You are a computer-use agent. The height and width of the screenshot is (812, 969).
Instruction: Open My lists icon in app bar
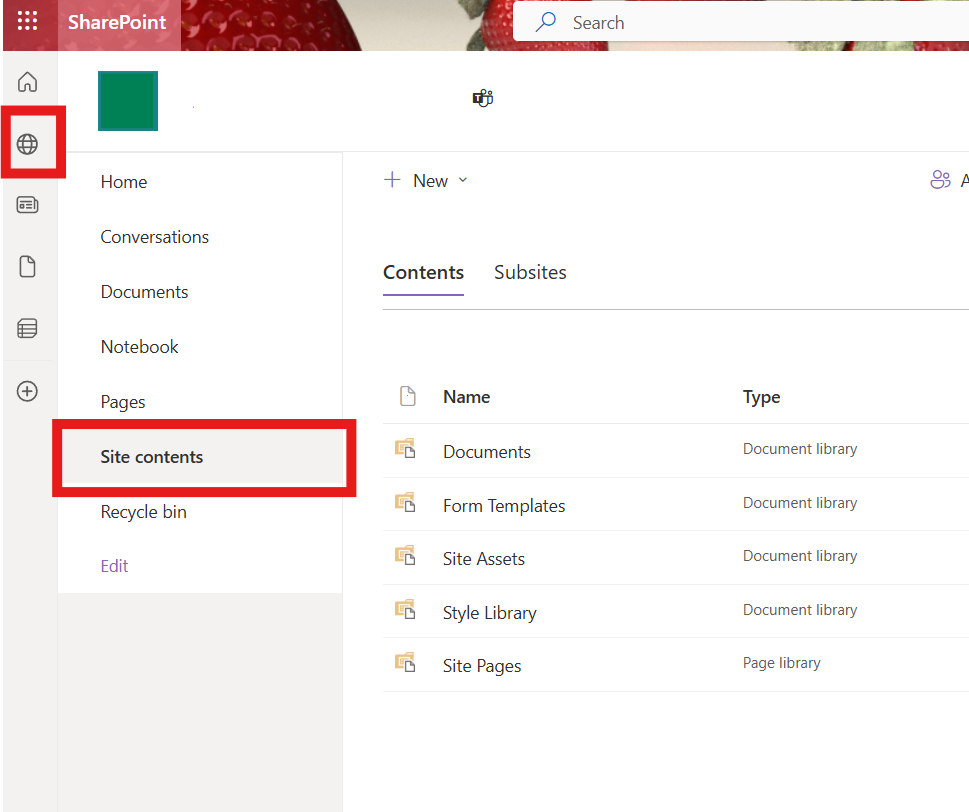click(x=28, y=328)
